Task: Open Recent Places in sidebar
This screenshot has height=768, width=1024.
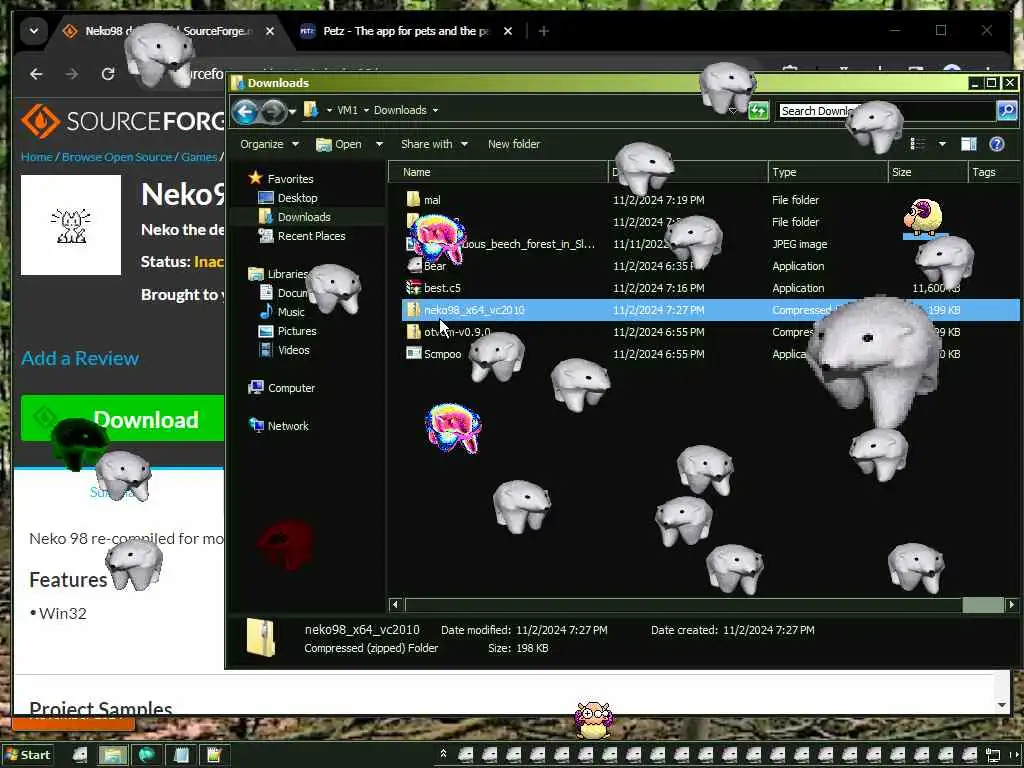Action: [302, 236]
